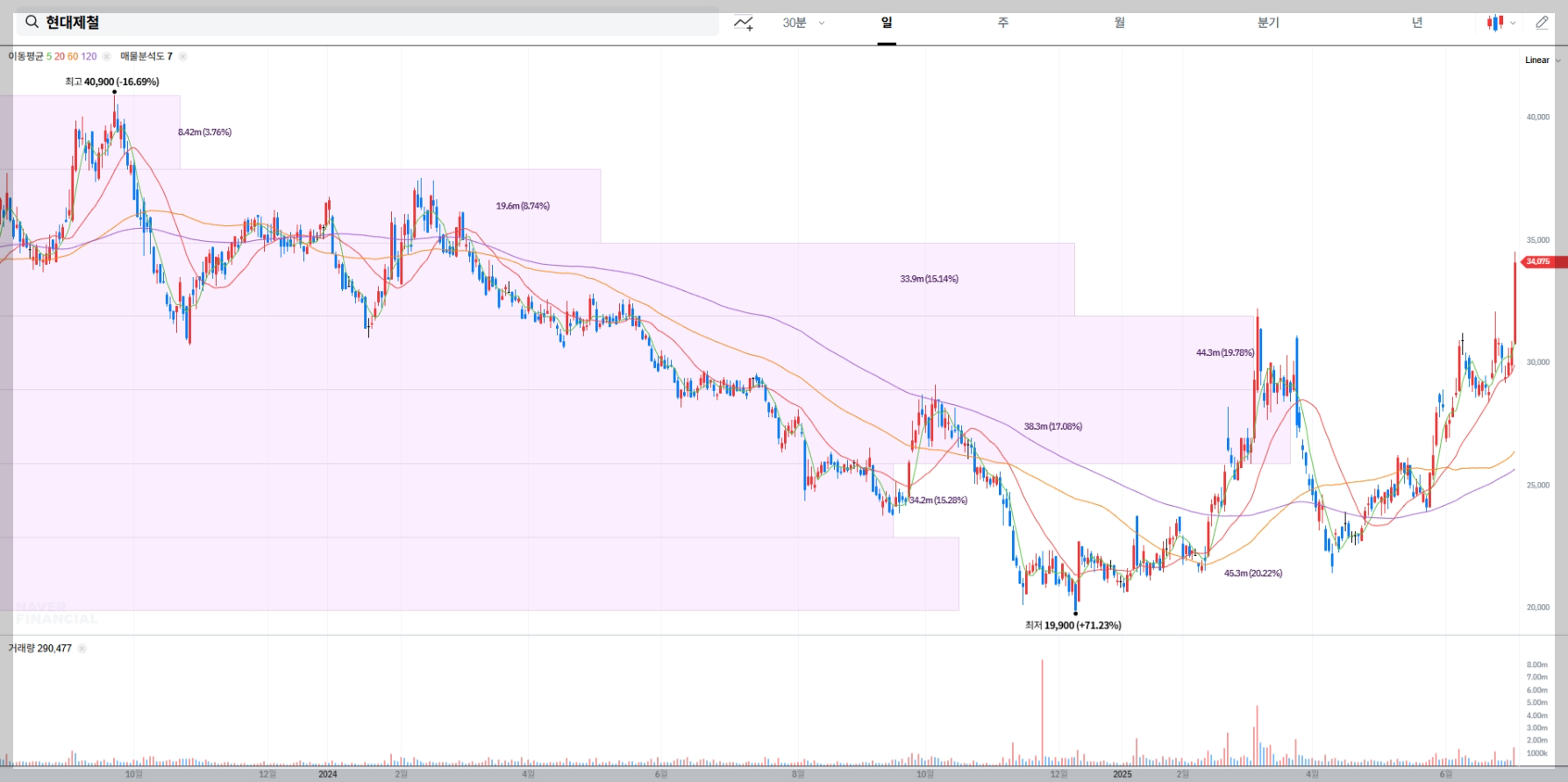The height and width of the screenshot is (782, 1568).
Task: Click the current price tag 34,075
Action: pyautogui.click(x=1543, y=261)
